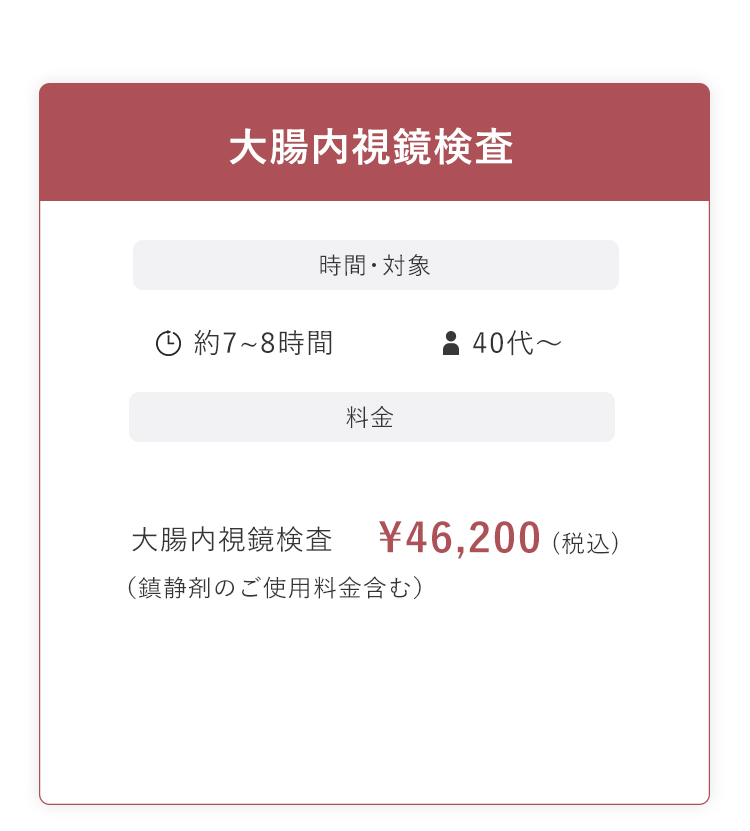Click the 料金 gray section label

click(x=372, y=417)
